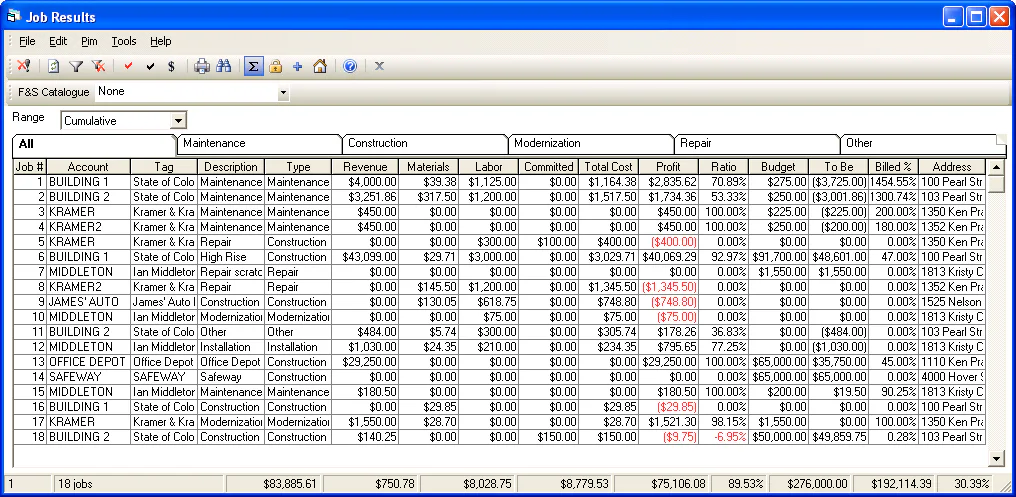1016x497 pixels.
Task: Open the Edit menu
Action: coord(58,41)
